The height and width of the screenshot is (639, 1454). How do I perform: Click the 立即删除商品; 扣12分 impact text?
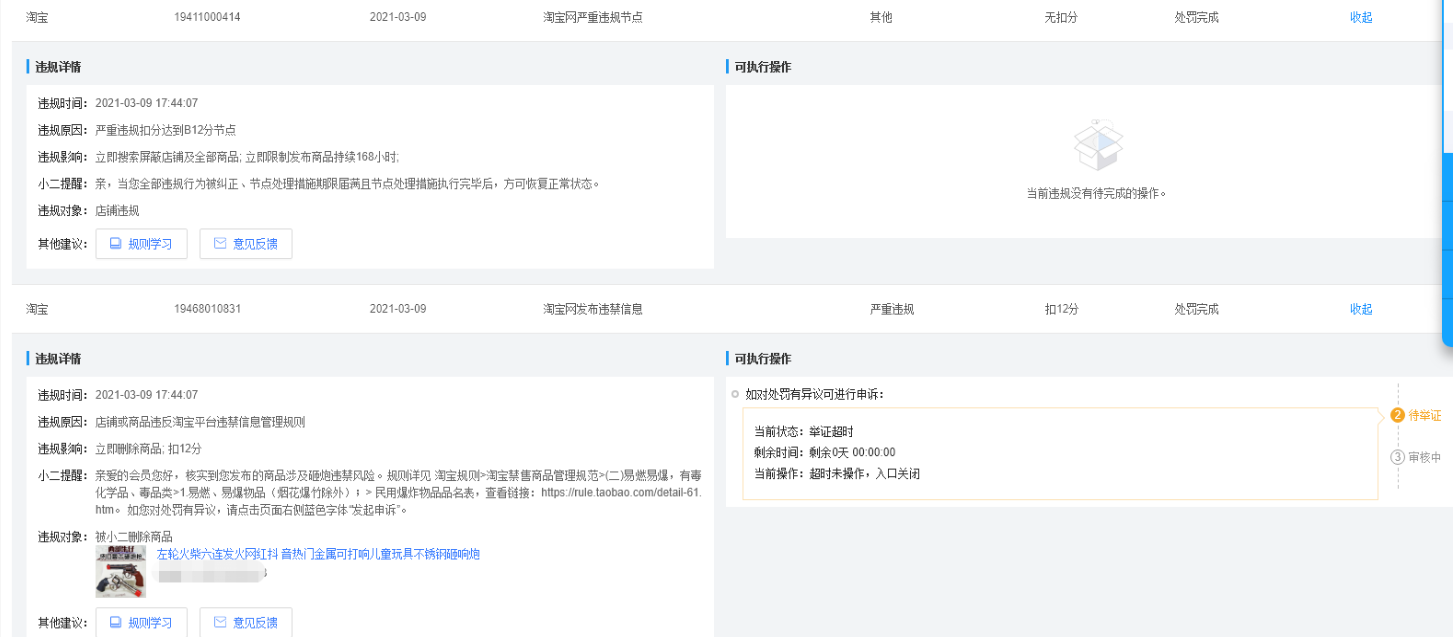pos(148,448)
